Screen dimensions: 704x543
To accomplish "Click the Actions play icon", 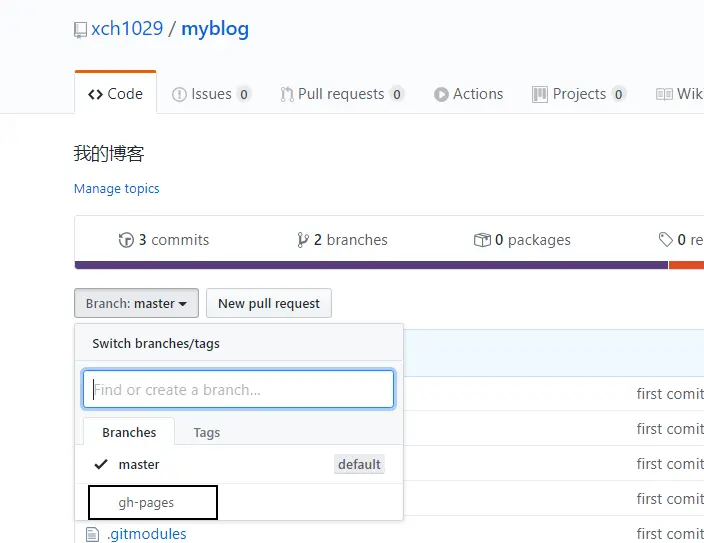I will 441,94.
